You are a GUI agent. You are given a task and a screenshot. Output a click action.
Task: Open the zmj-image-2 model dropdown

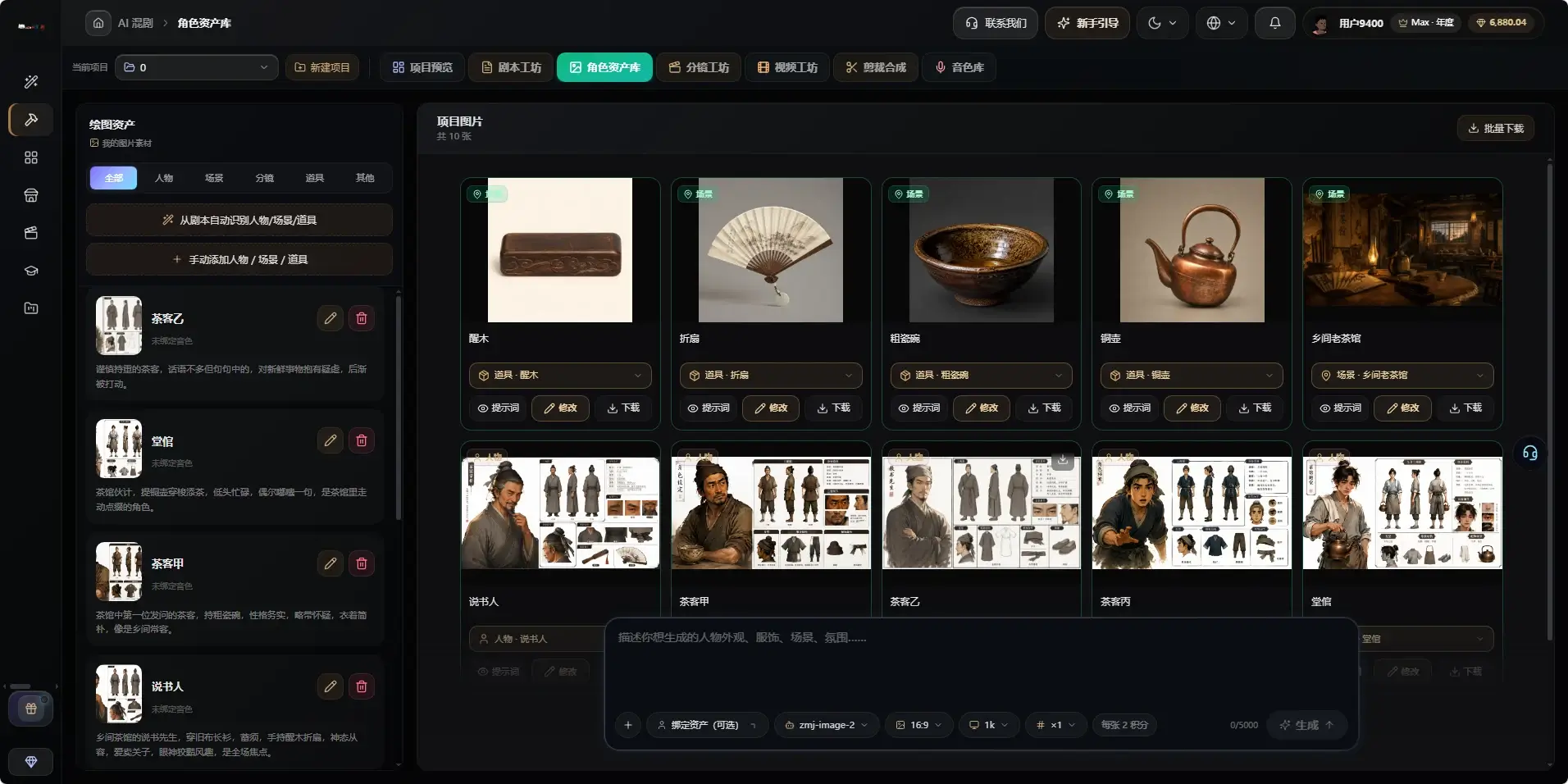tap(827, 725)
